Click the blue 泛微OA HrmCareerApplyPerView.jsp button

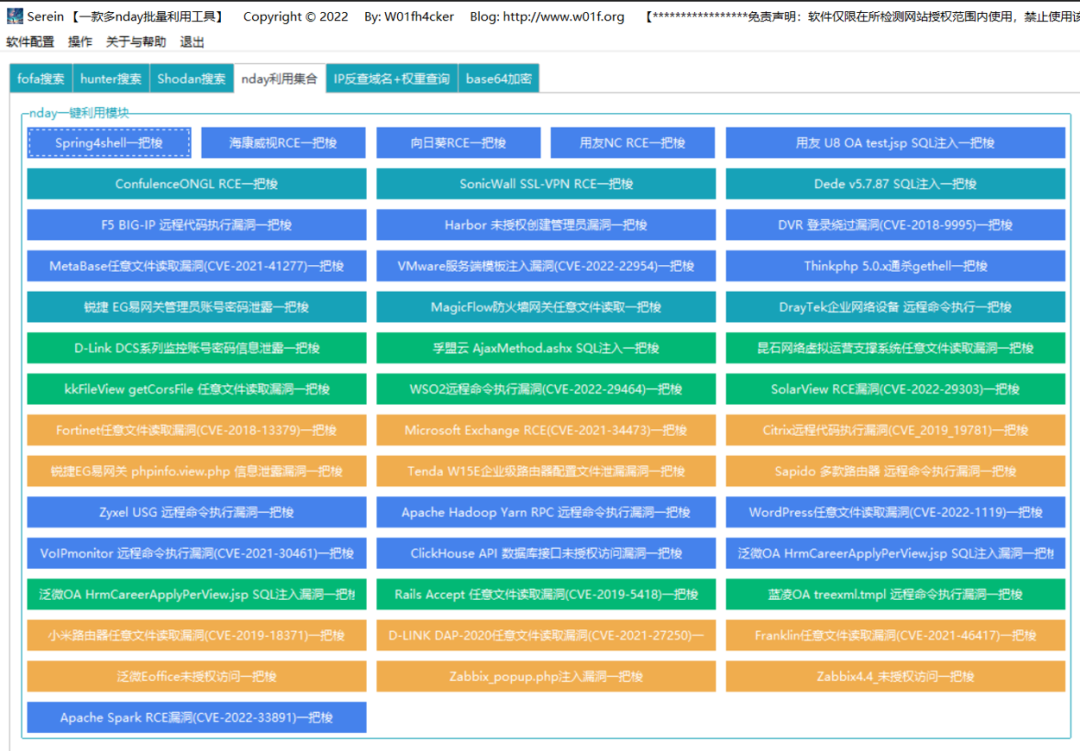click(895, 553)
